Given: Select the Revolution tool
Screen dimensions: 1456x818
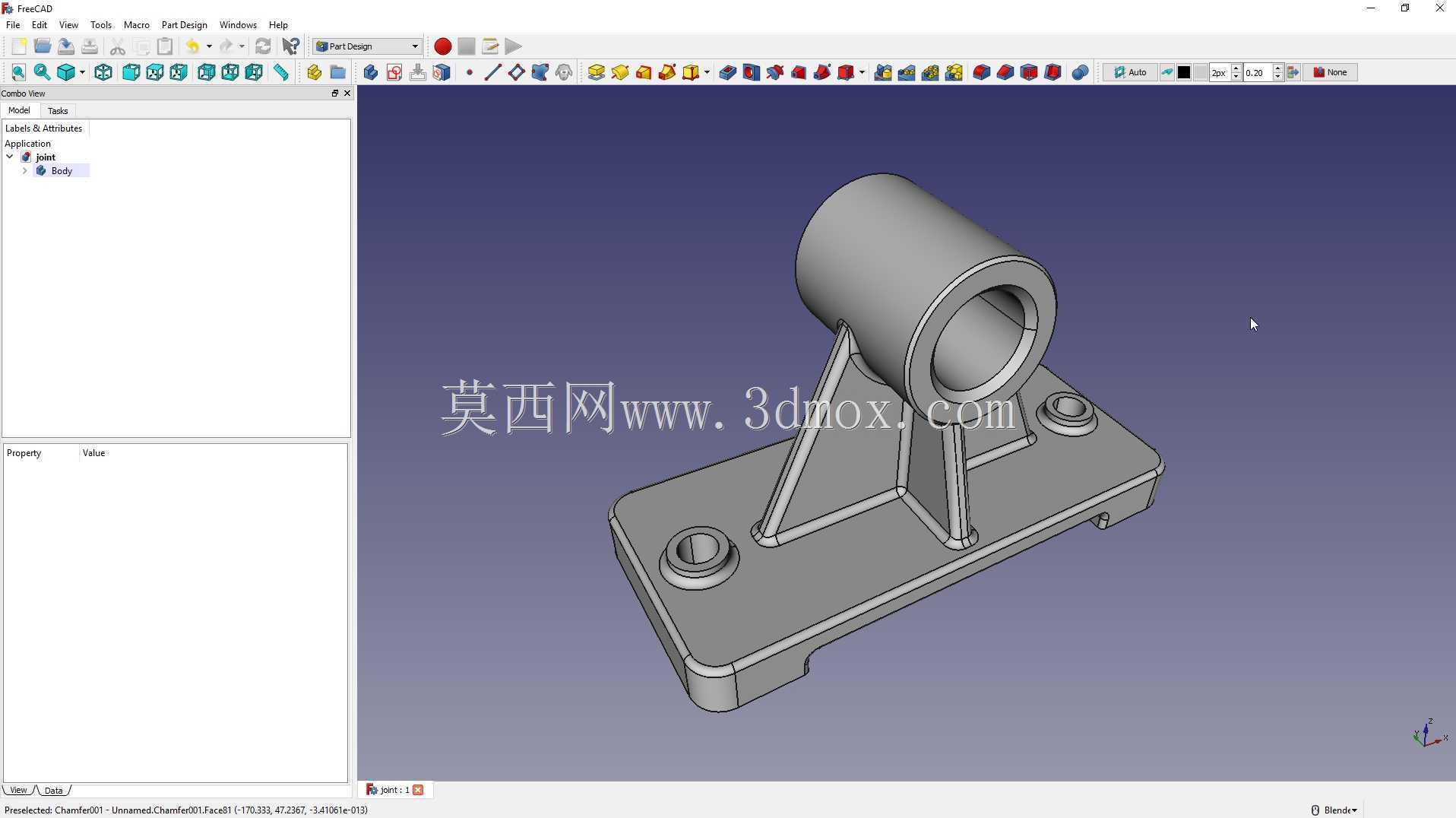Looking at the screenshot, I should point(620,72).
